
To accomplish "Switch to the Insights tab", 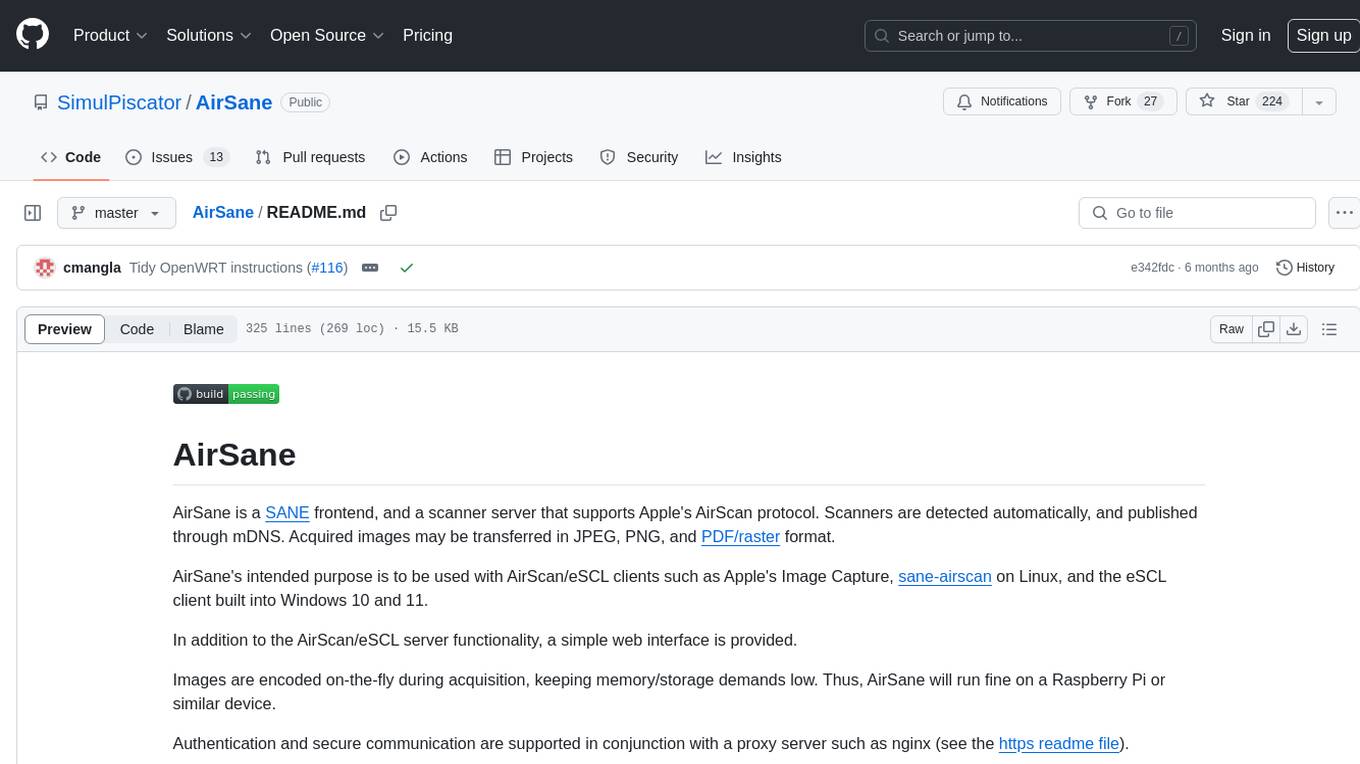I will click(x=743, y=157).
